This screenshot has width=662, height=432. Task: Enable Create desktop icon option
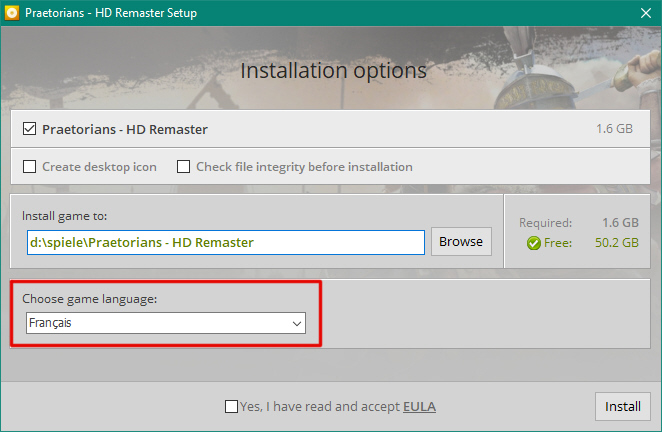point(29,166)
